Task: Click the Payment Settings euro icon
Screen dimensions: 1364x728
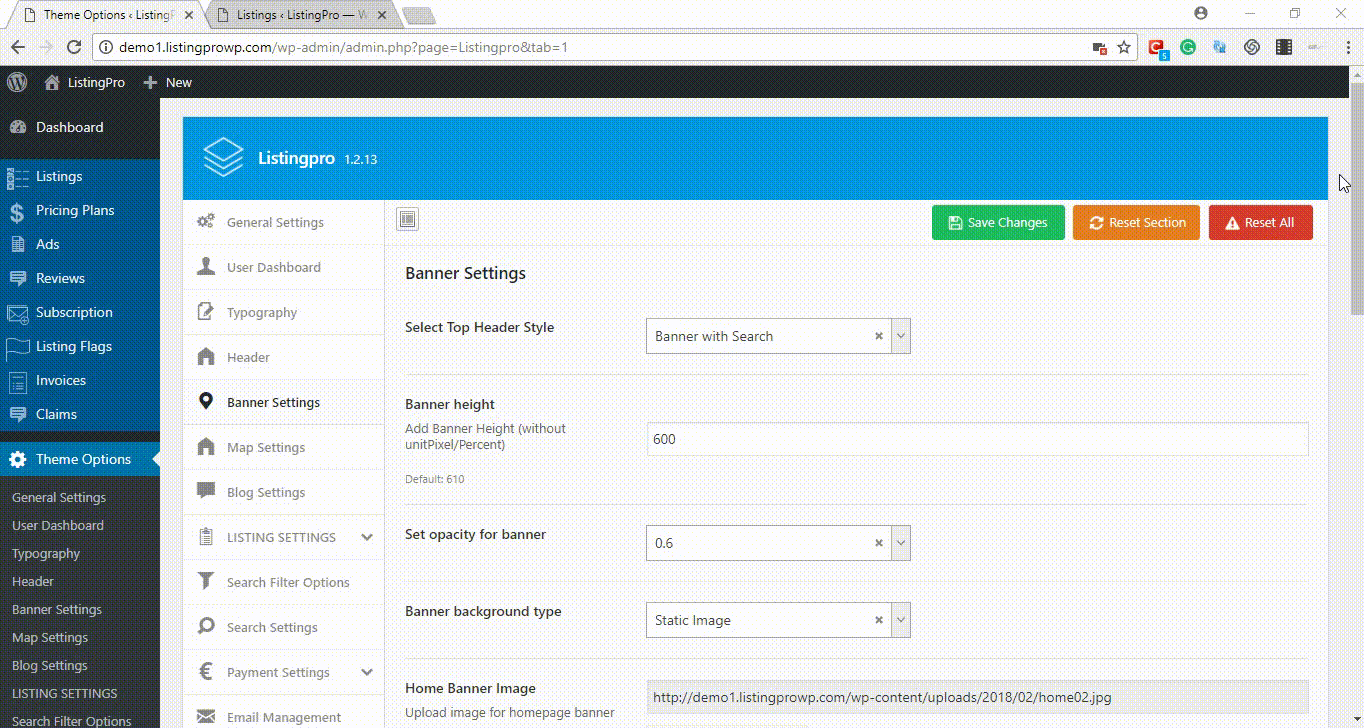Action: 206,671
